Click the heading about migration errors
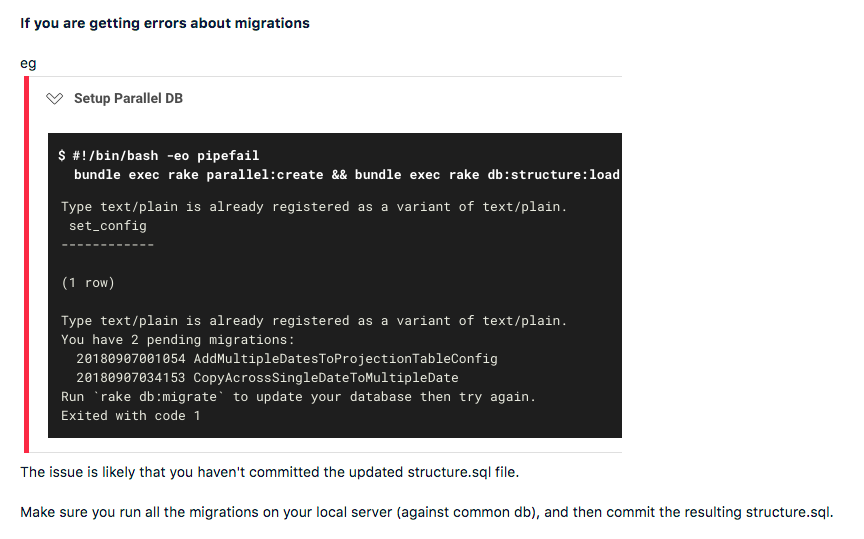 165,23
